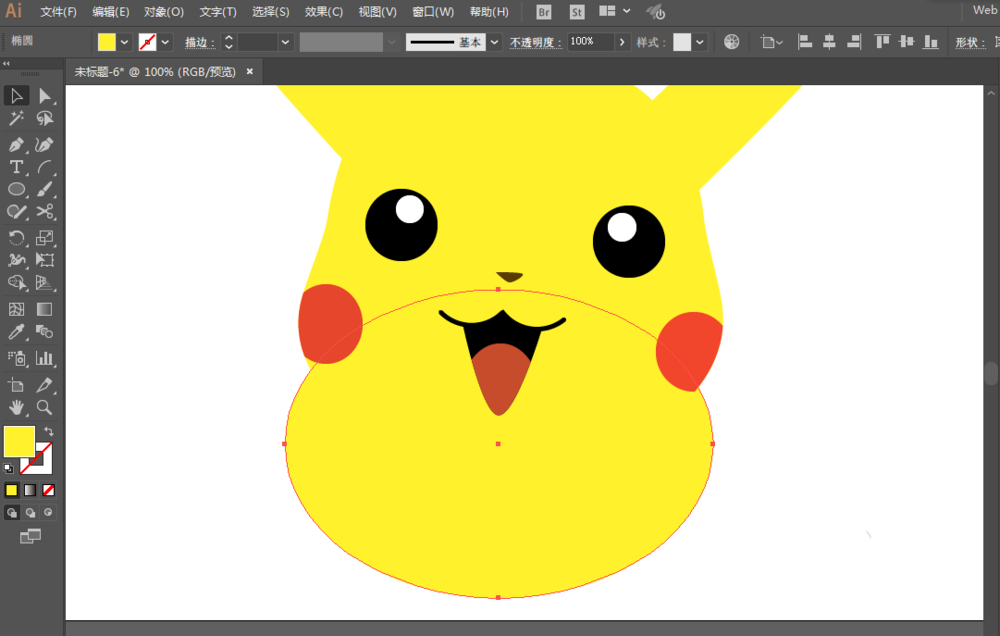The width and height of the screenshot is (1000, 636).
Task: Select the Pen tool
Action: [16, 144]
